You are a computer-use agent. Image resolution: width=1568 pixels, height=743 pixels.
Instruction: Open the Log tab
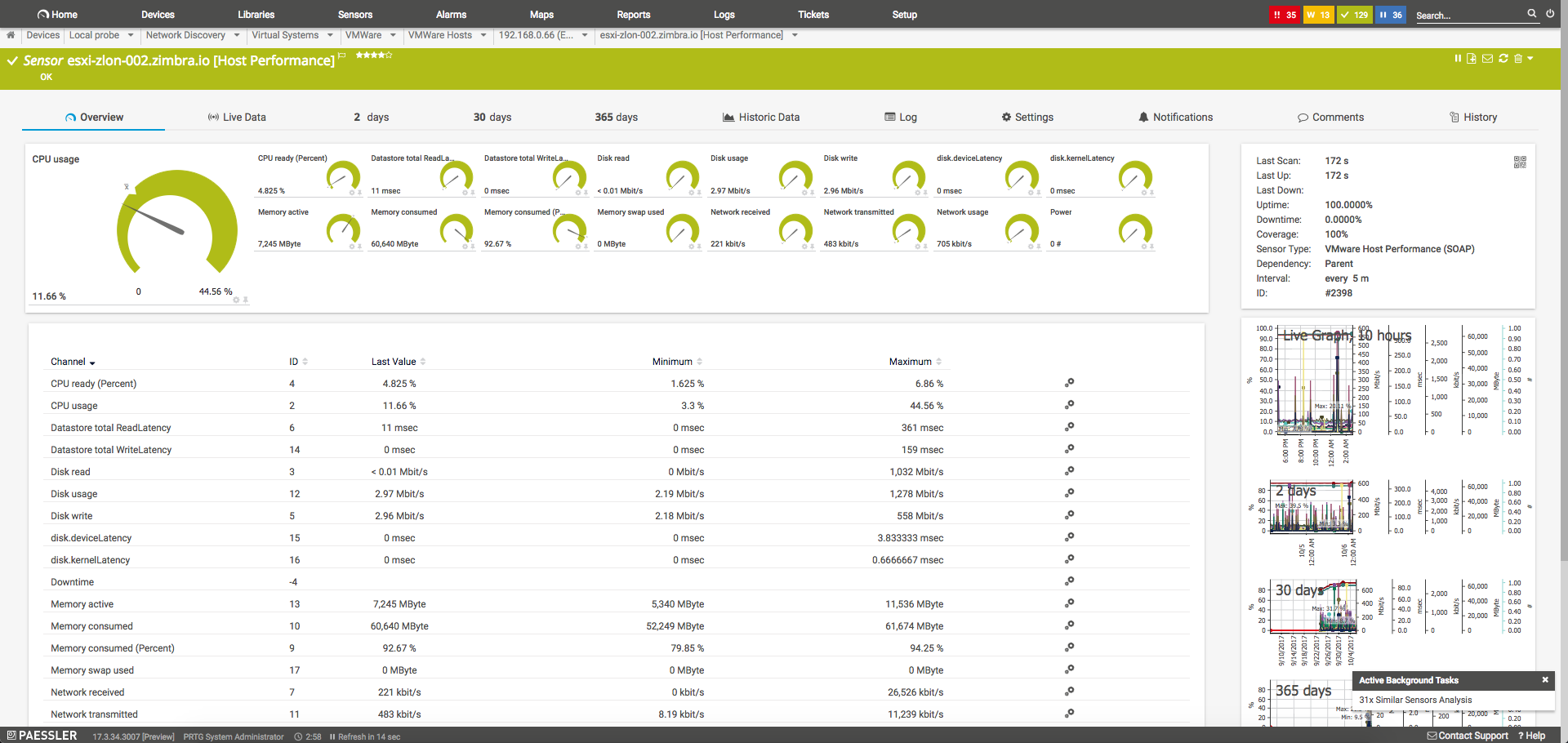click(901, 118)
